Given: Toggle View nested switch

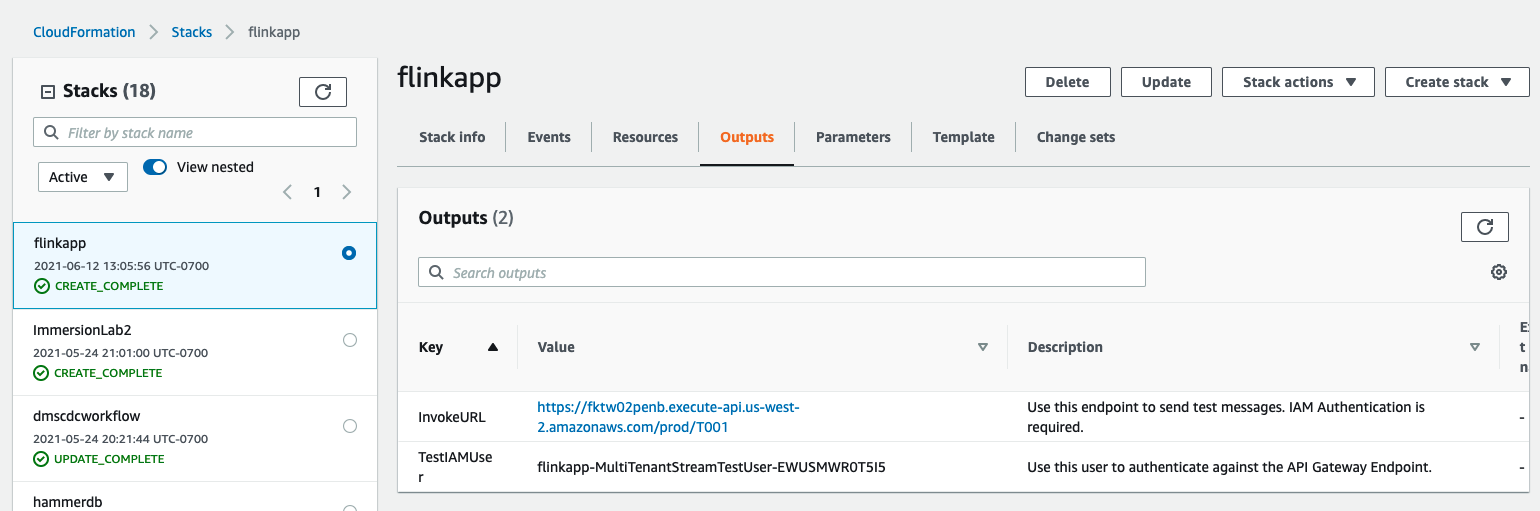Looking at the screenshot, I should point(155,167).
